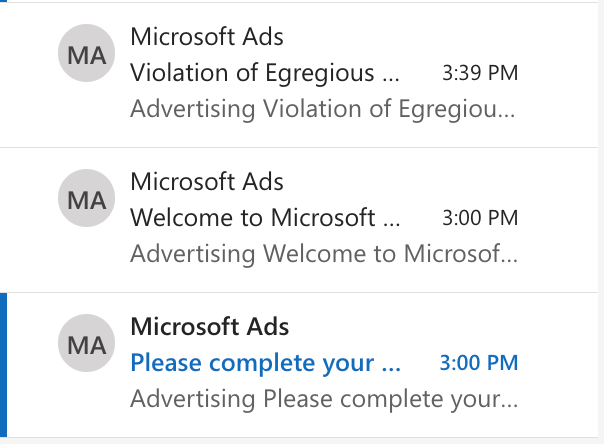604x444 pixels.
Task: Click the ellipsis after "Violation of Egregious"
Action: click(x=391, y=76)
